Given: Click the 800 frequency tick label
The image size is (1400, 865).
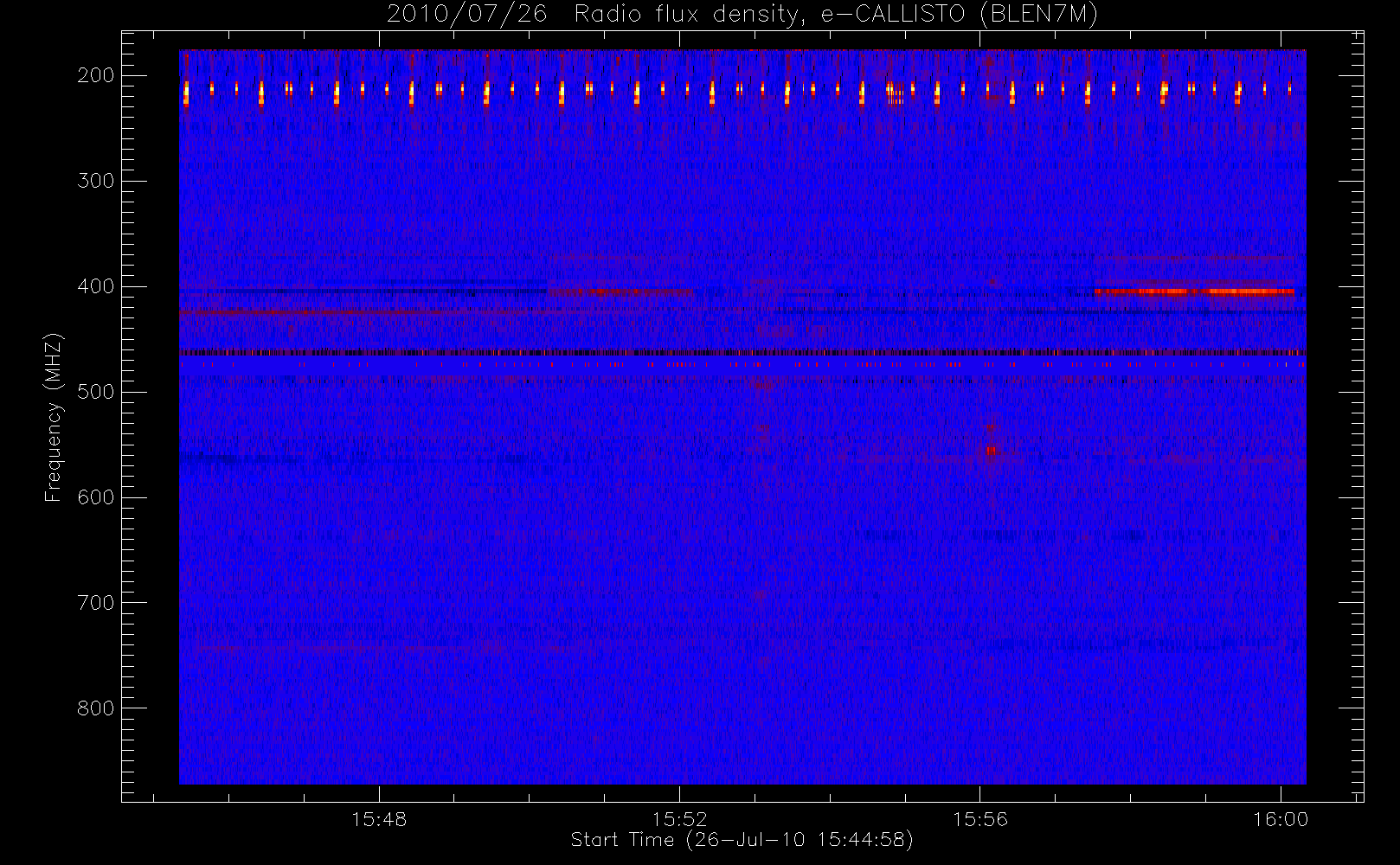Looking at the screenshot, I should [x=95, y=708].
